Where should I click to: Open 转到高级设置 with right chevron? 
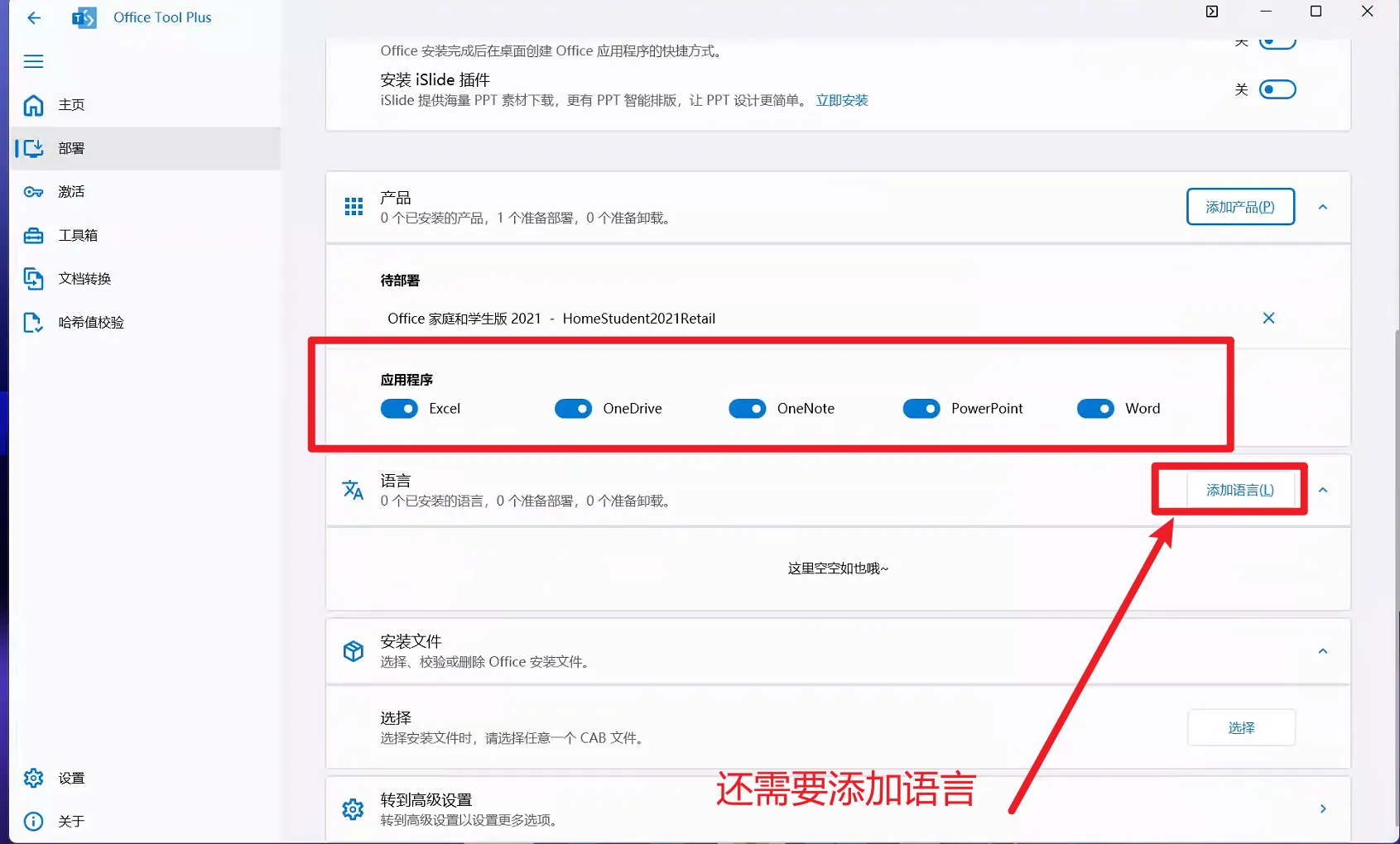point(1323,809)
